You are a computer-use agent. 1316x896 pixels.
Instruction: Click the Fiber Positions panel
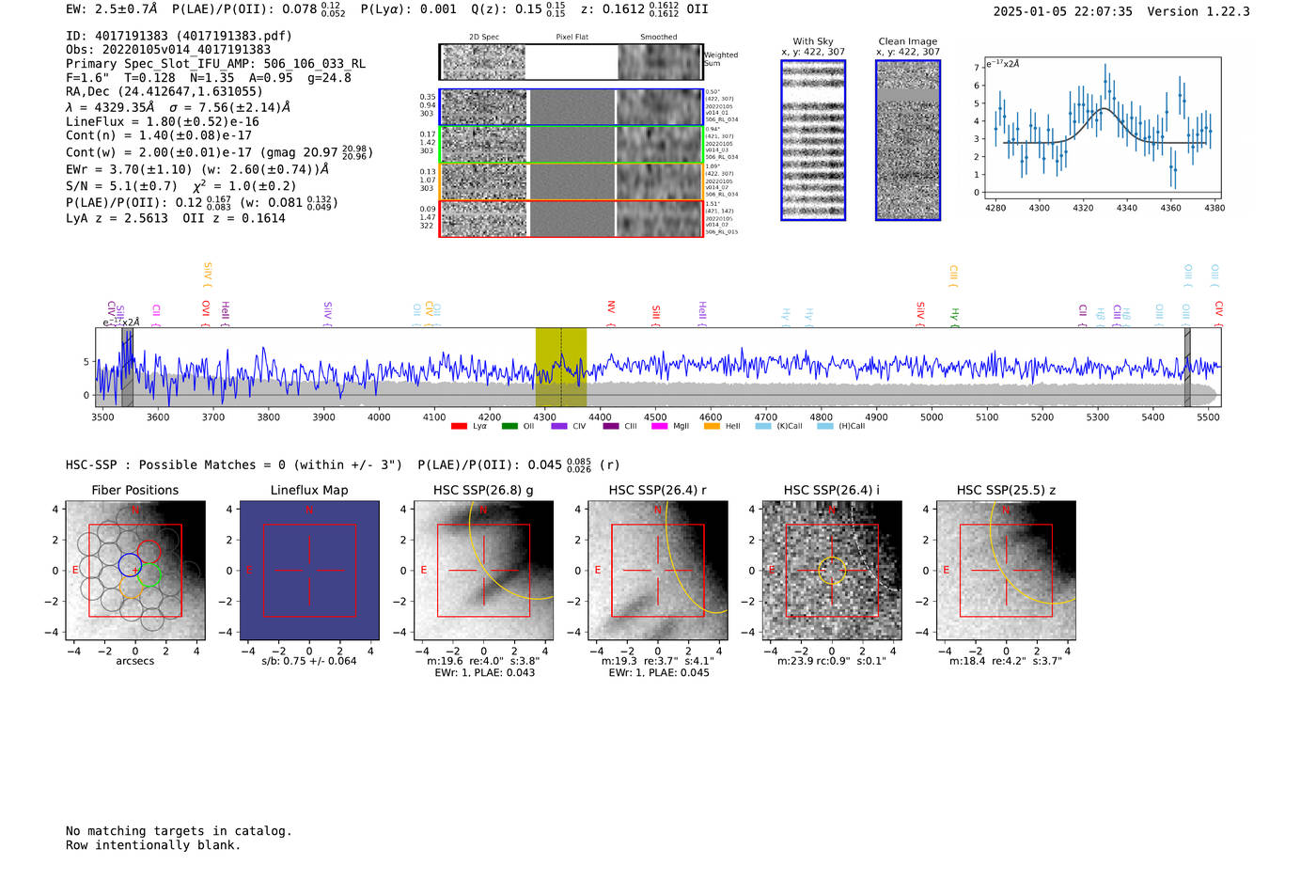click(134, 570)
